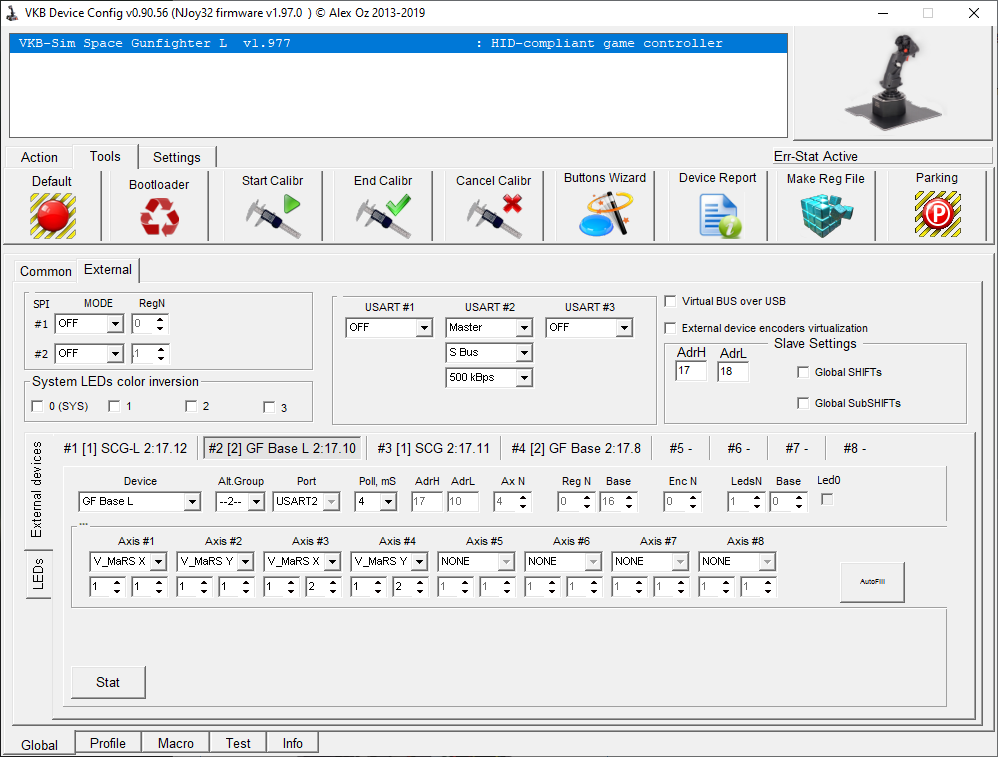The width and height of the screenshot is (998, 757).
Task: Open the Alt.Group dropdown
Action: 256,502
